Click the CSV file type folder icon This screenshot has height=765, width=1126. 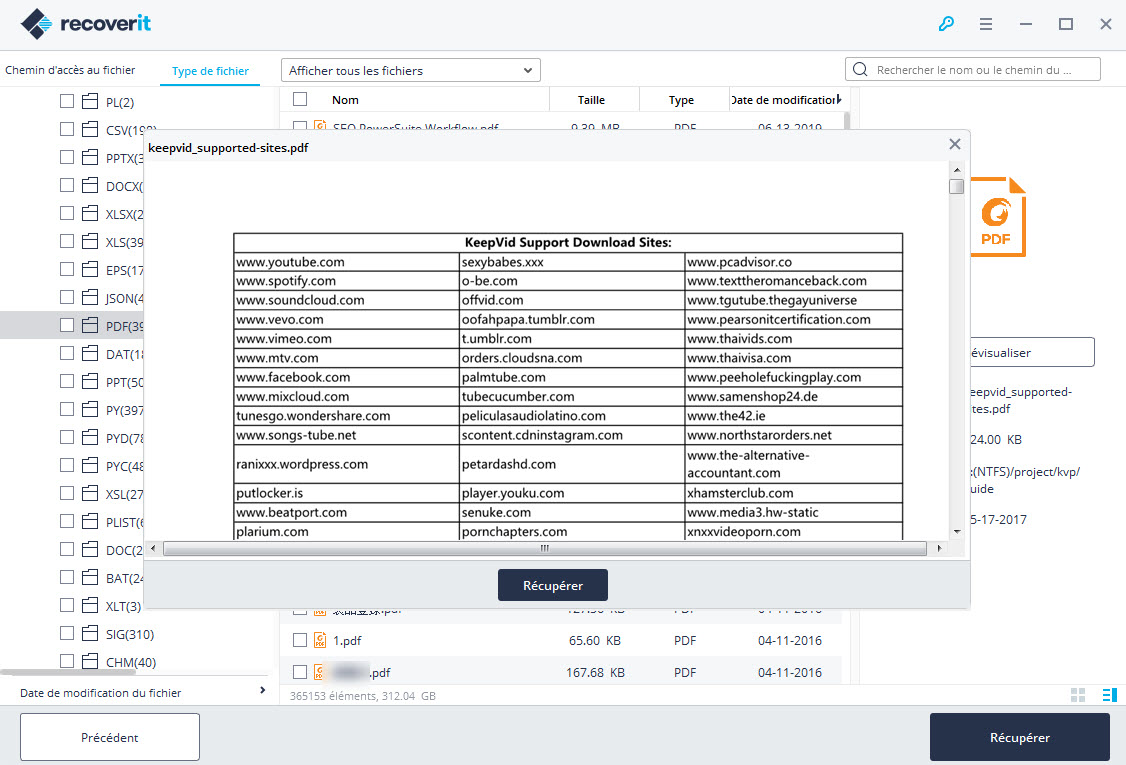90,129
